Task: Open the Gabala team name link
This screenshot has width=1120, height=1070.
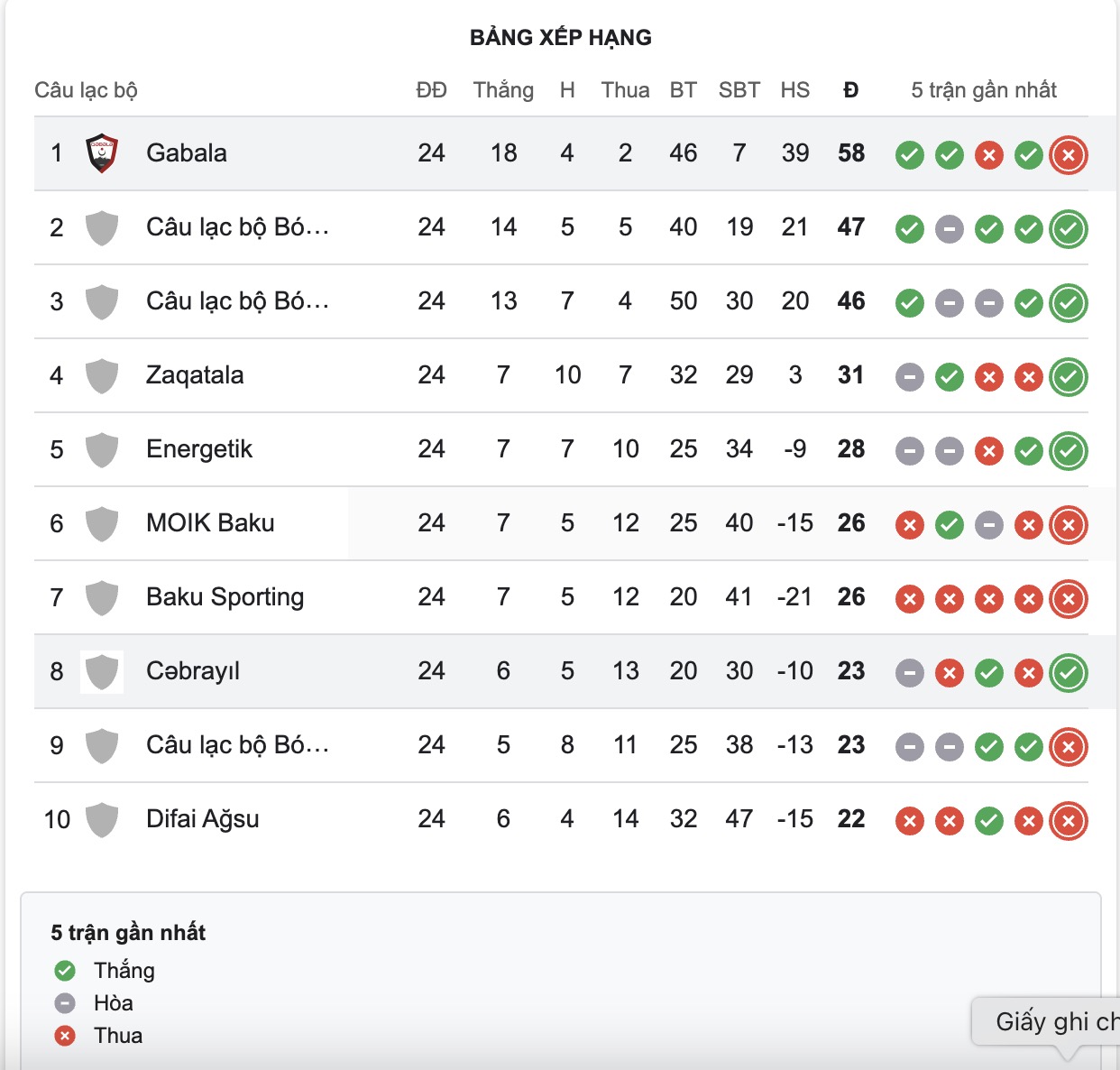Action: tap(187, 153)
